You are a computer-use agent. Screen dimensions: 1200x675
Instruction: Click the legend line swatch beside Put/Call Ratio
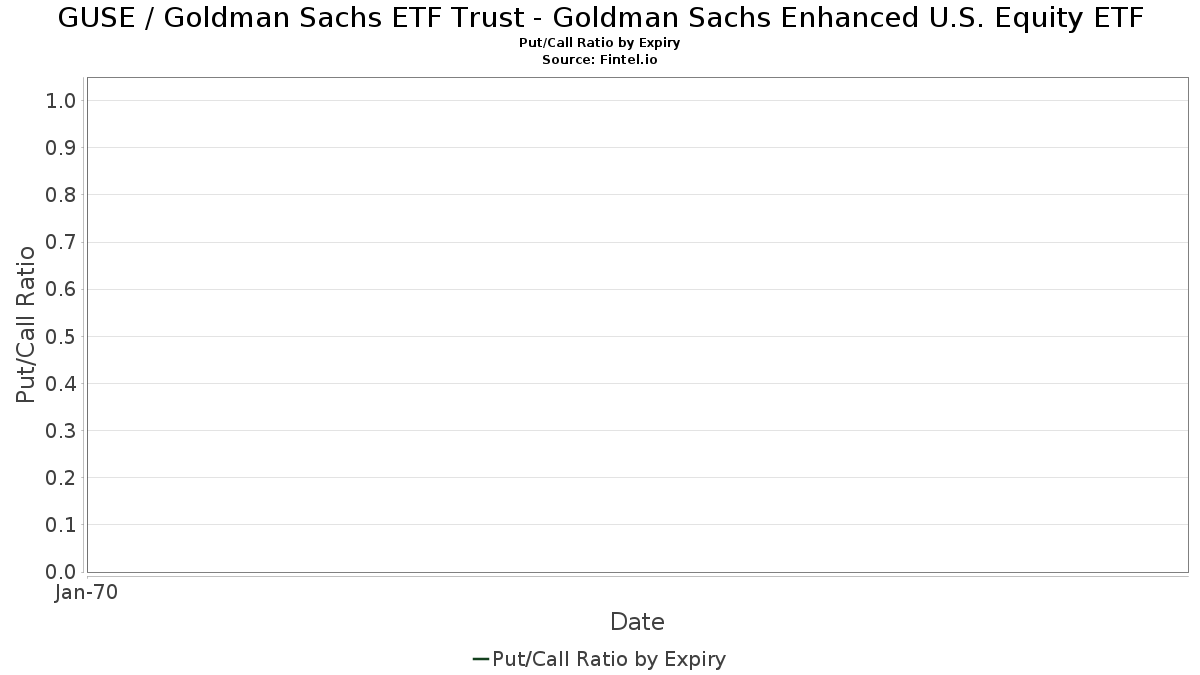click(x=480, y=659)
